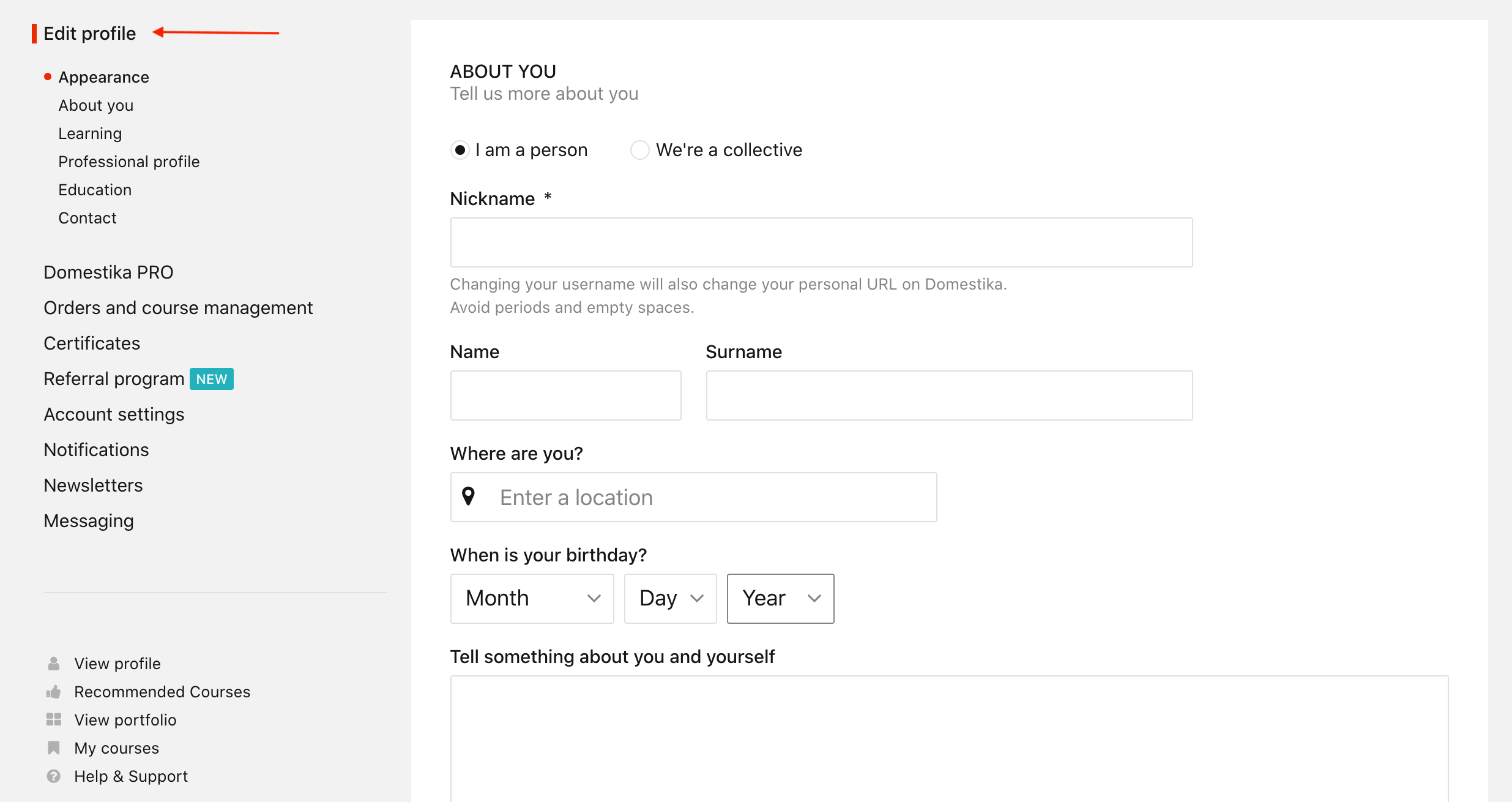Click the Help & Support question mark icon
Screen dimensions: 1512x802
tap(54, 776)
